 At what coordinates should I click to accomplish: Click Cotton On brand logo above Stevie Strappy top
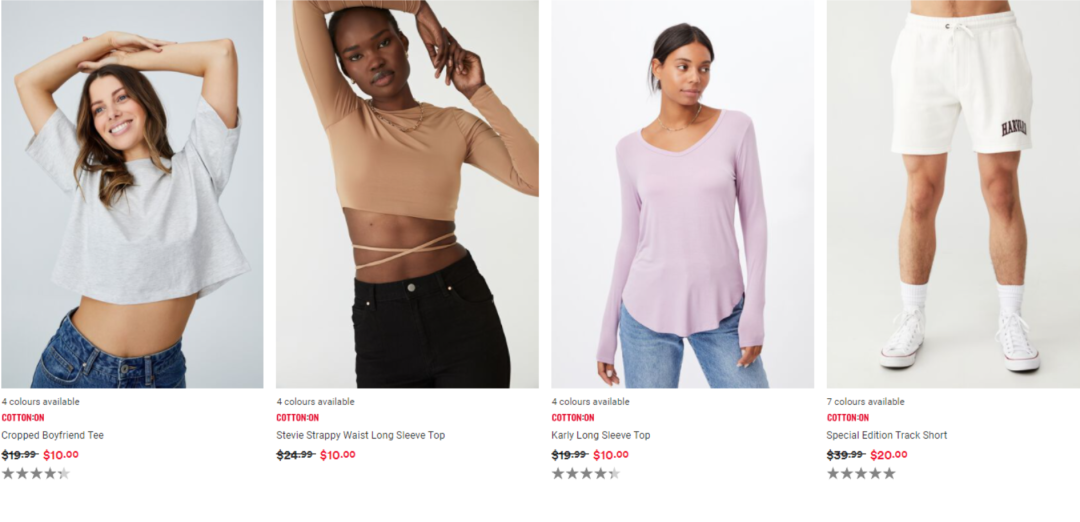coord(298,417)
